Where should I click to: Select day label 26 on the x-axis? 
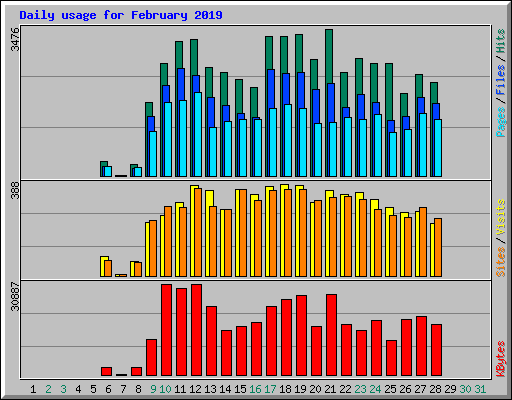[x=405, y=389]
